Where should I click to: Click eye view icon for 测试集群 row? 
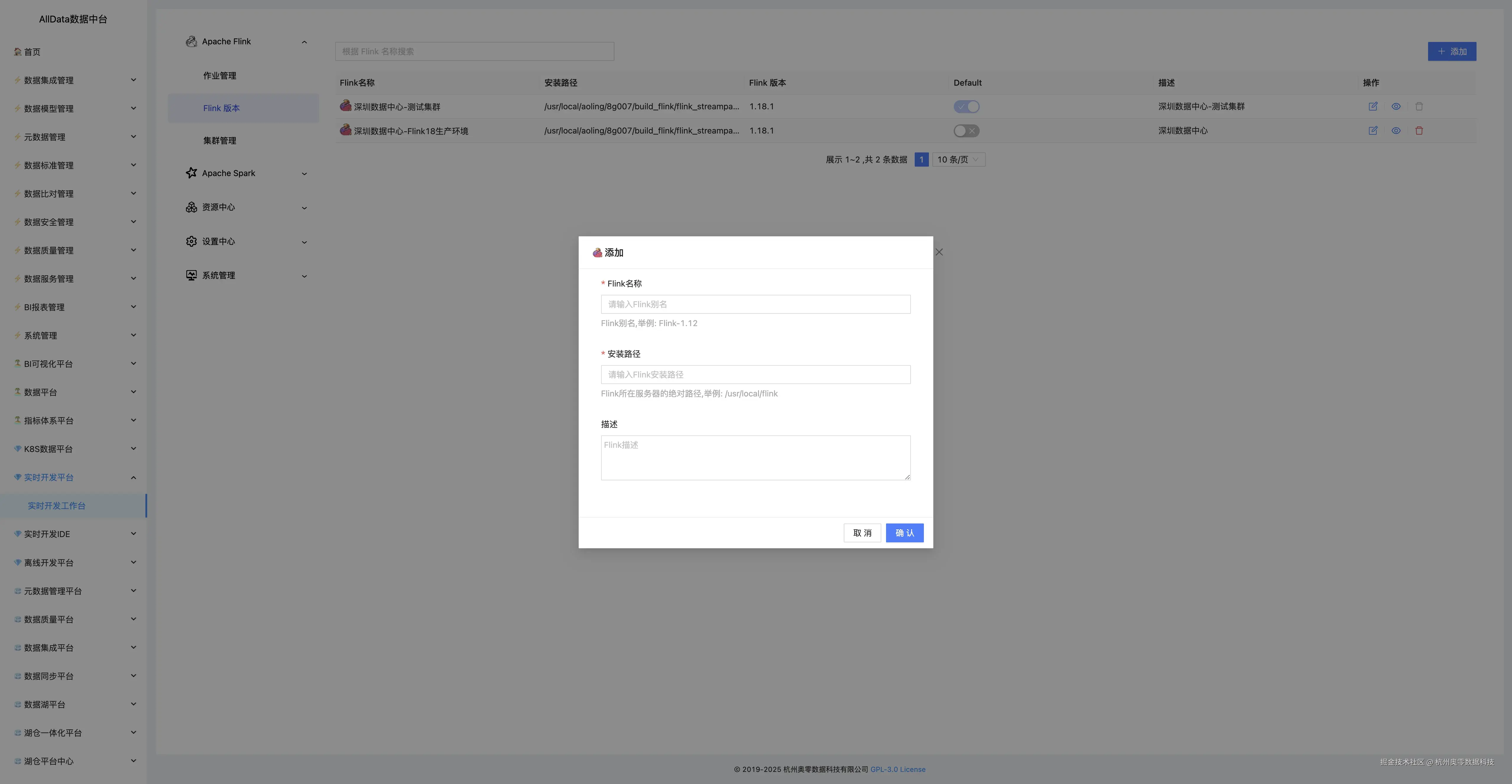click(x=1396, y=106)
